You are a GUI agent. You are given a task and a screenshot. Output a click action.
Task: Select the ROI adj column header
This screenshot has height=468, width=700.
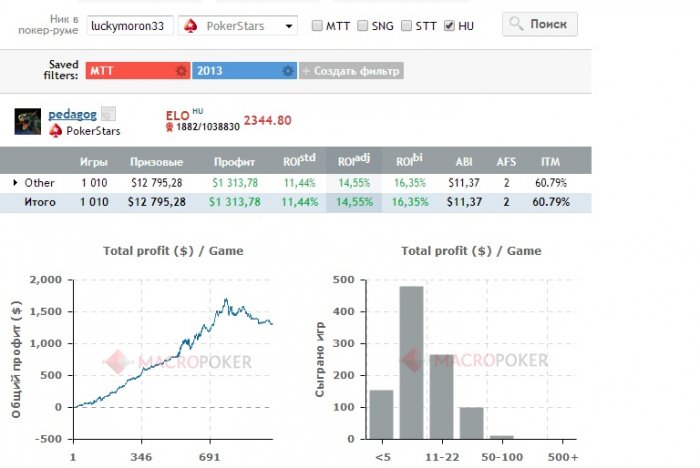tap(354, 160)
